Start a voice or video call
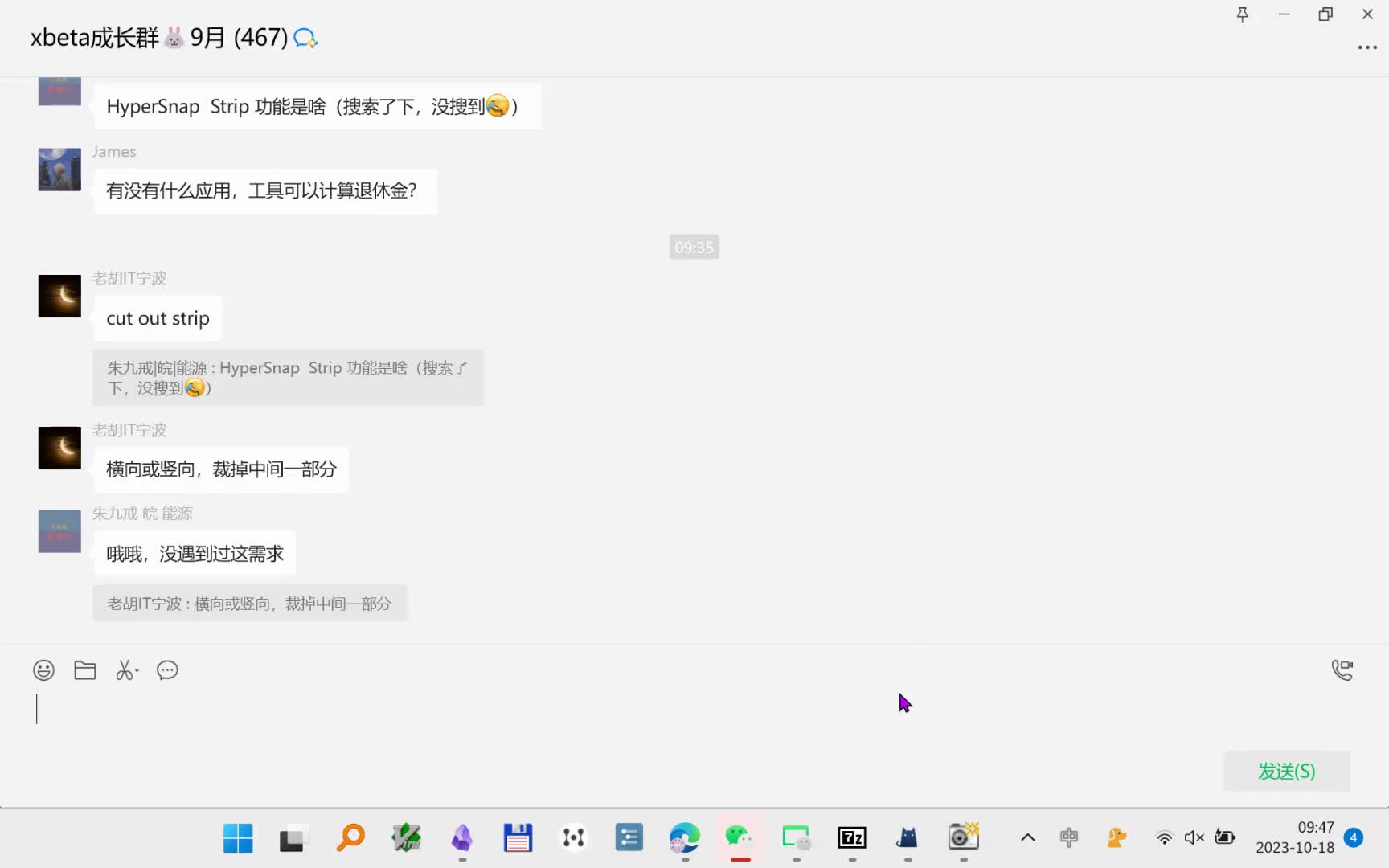 [1342, 669]
